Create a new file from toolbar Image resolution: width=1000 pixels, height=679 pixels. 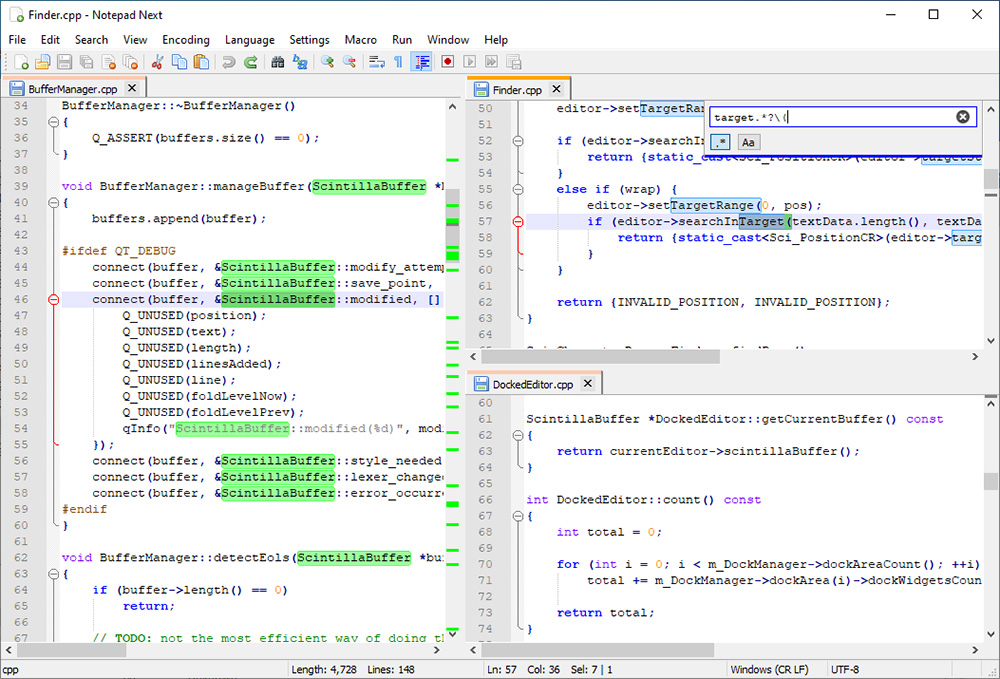coord(21,62)
